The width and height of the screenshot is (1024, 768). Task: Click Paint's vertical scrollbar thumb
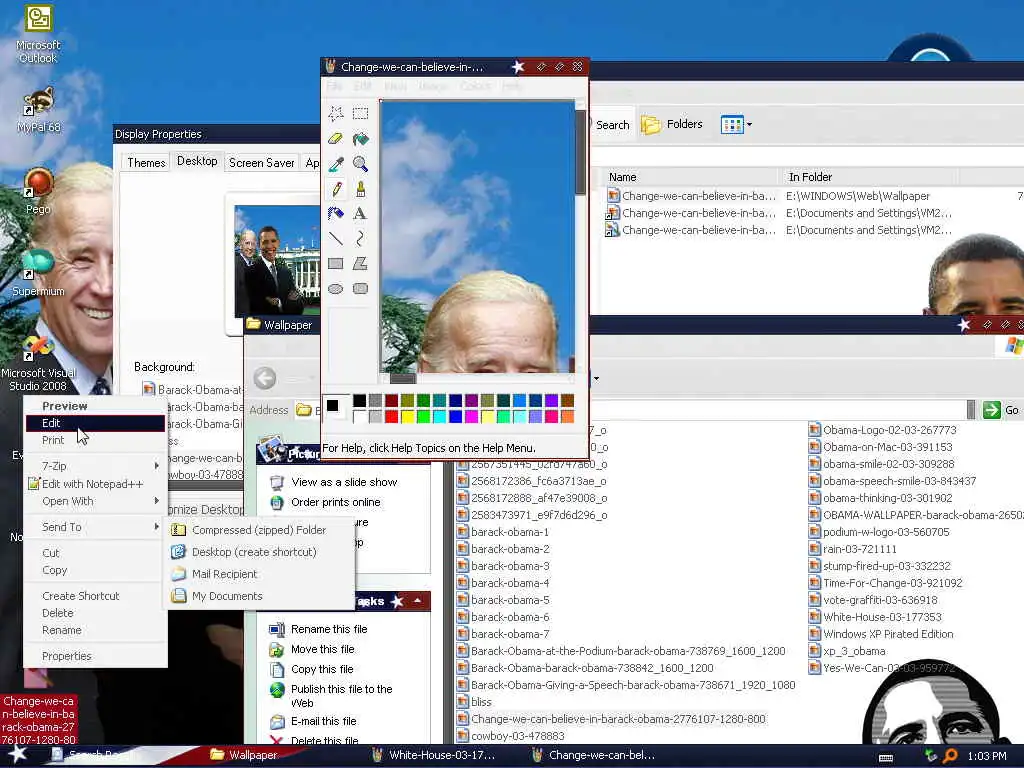coord(580,152)
